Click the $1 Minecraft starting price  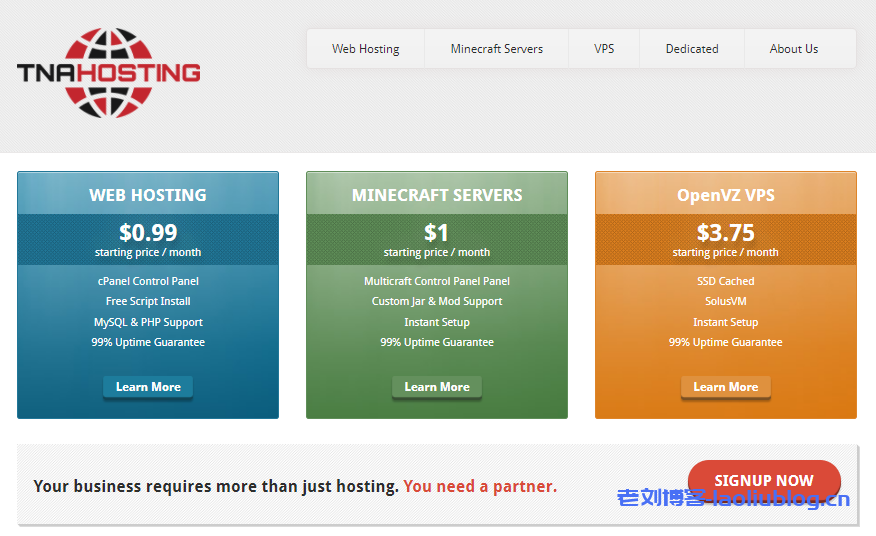click(437, 233)
